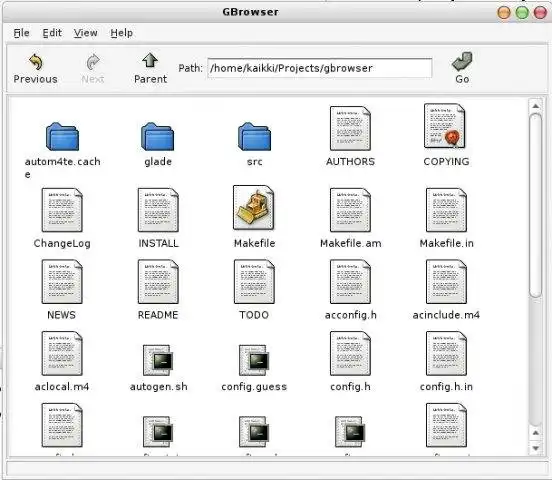Click the 'Makefile.in' file name label
Screen dimensions: 552x480
point(446,243)
